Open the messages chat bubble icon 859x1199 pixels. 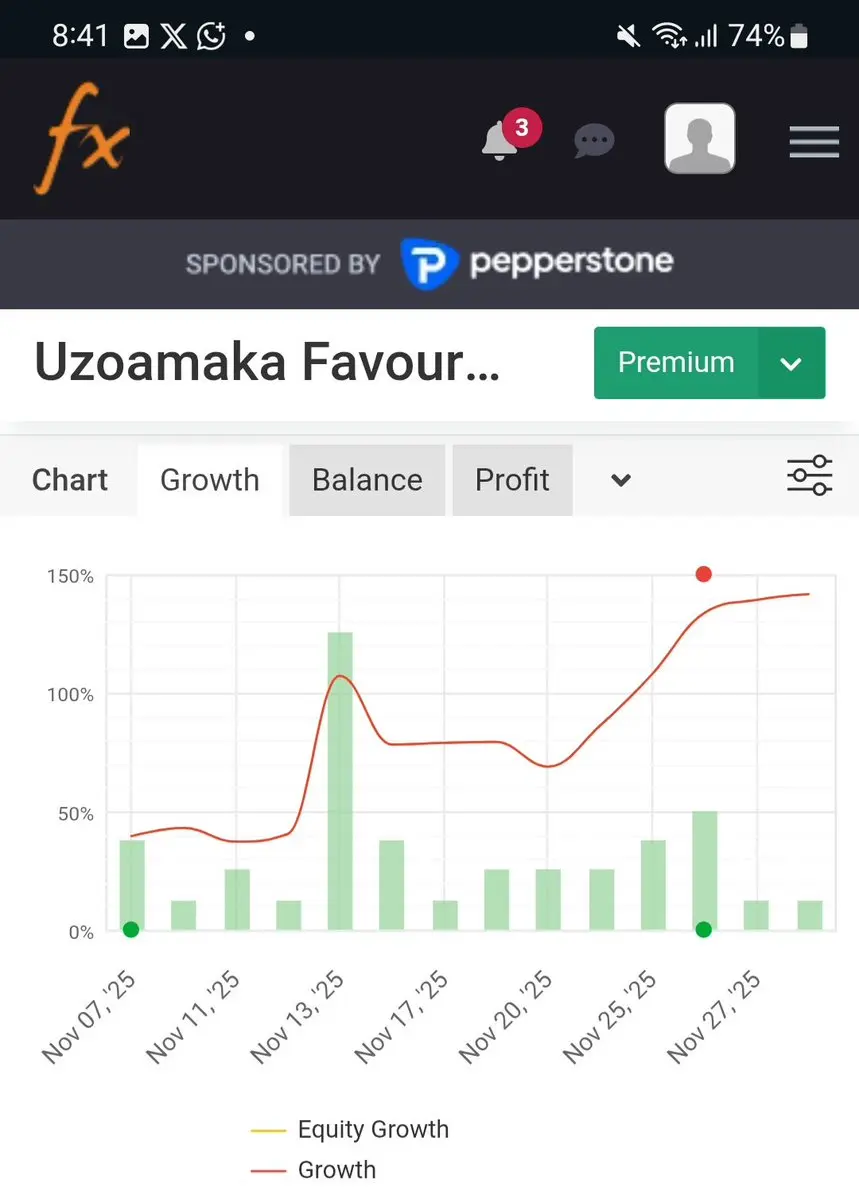tap(594, 141)
